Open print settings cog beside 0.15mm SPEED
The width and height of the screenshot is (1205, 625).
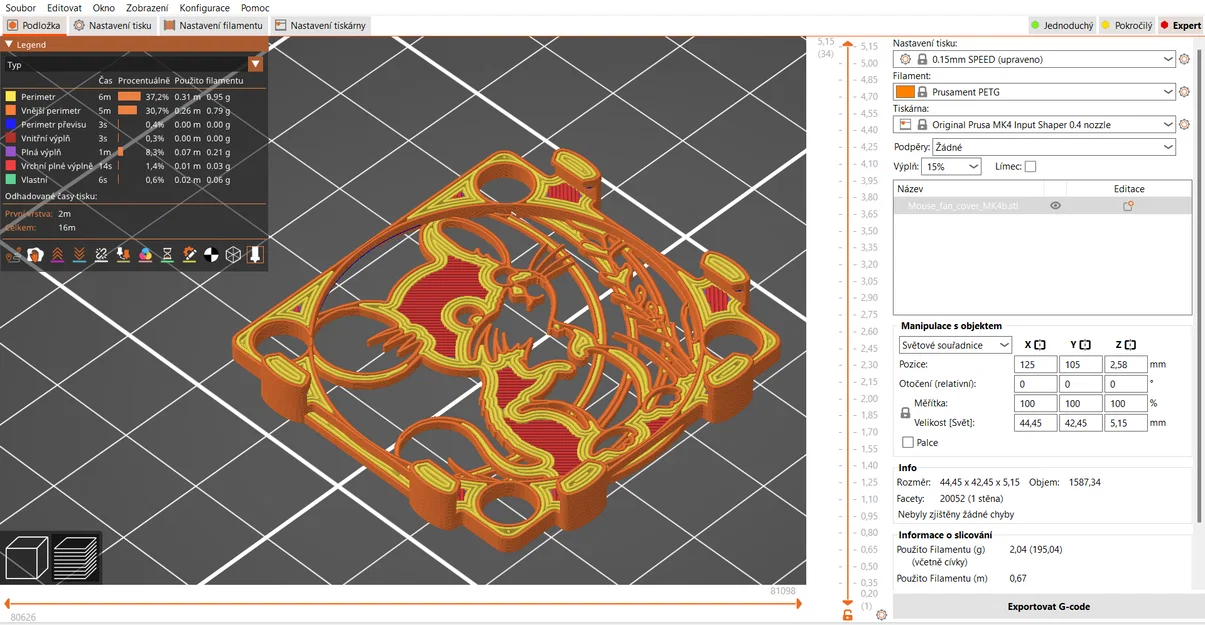tap(1185, 59)
